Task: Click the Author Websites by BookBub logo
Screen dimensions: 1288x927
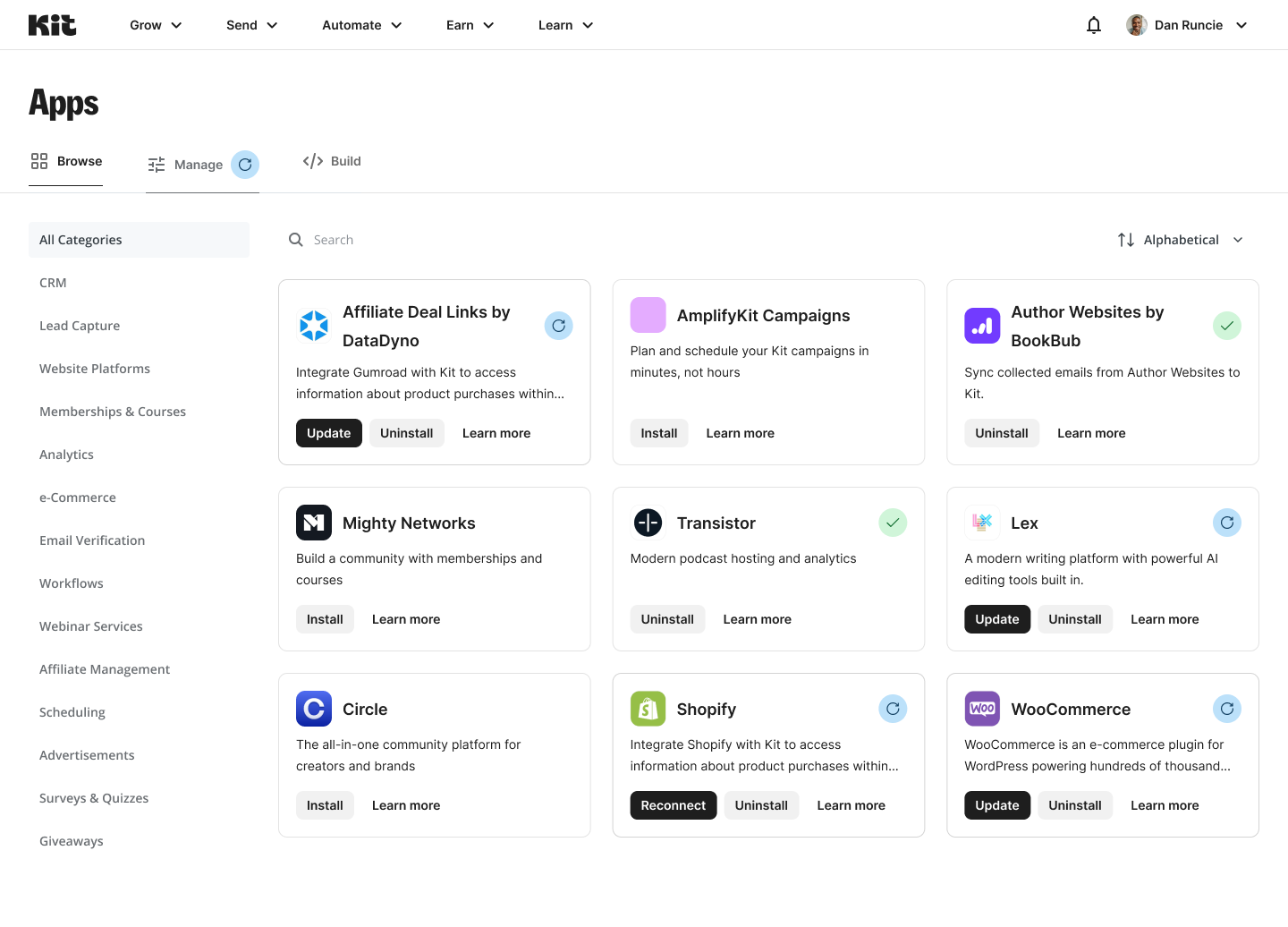Action: click(982, 326)
